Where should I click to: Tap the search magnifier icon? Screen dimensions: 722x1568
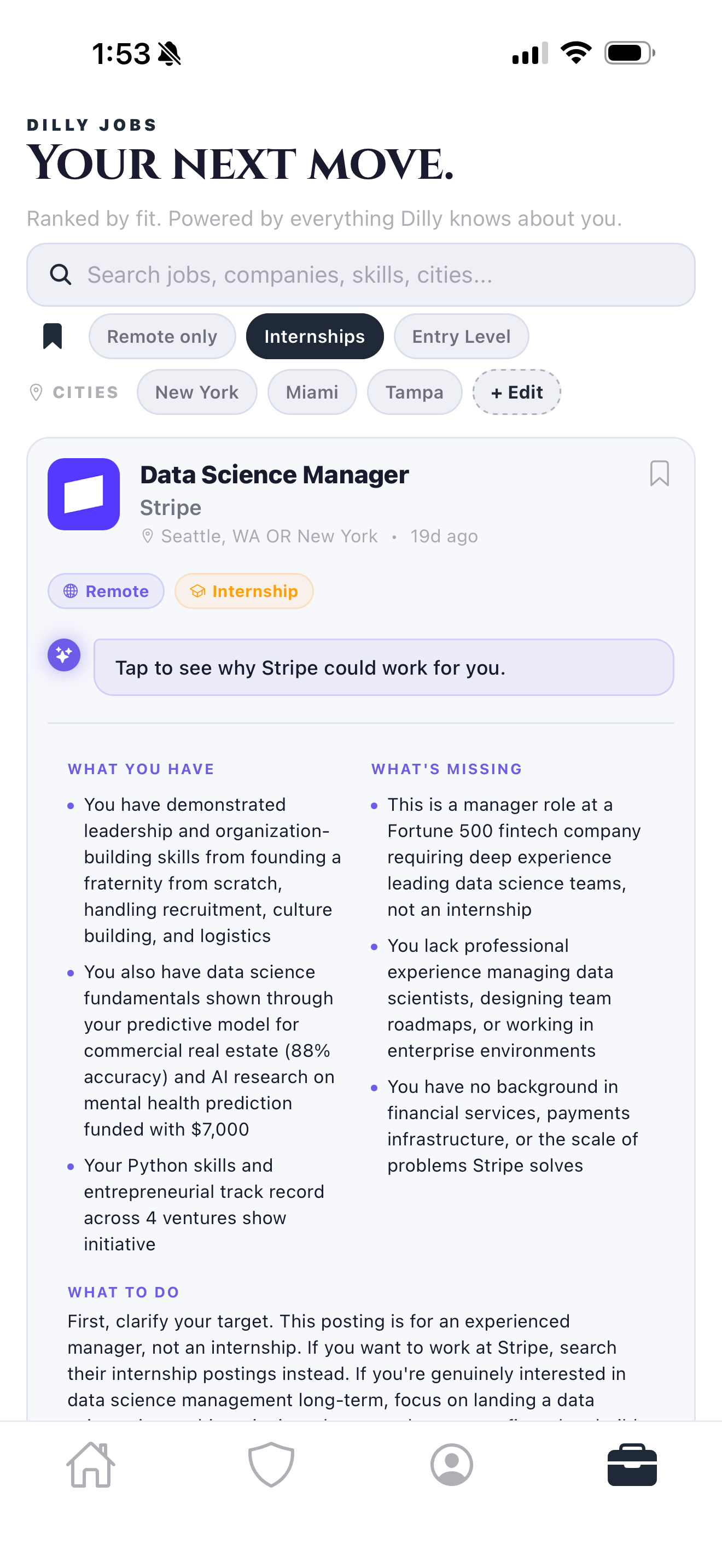60,275
